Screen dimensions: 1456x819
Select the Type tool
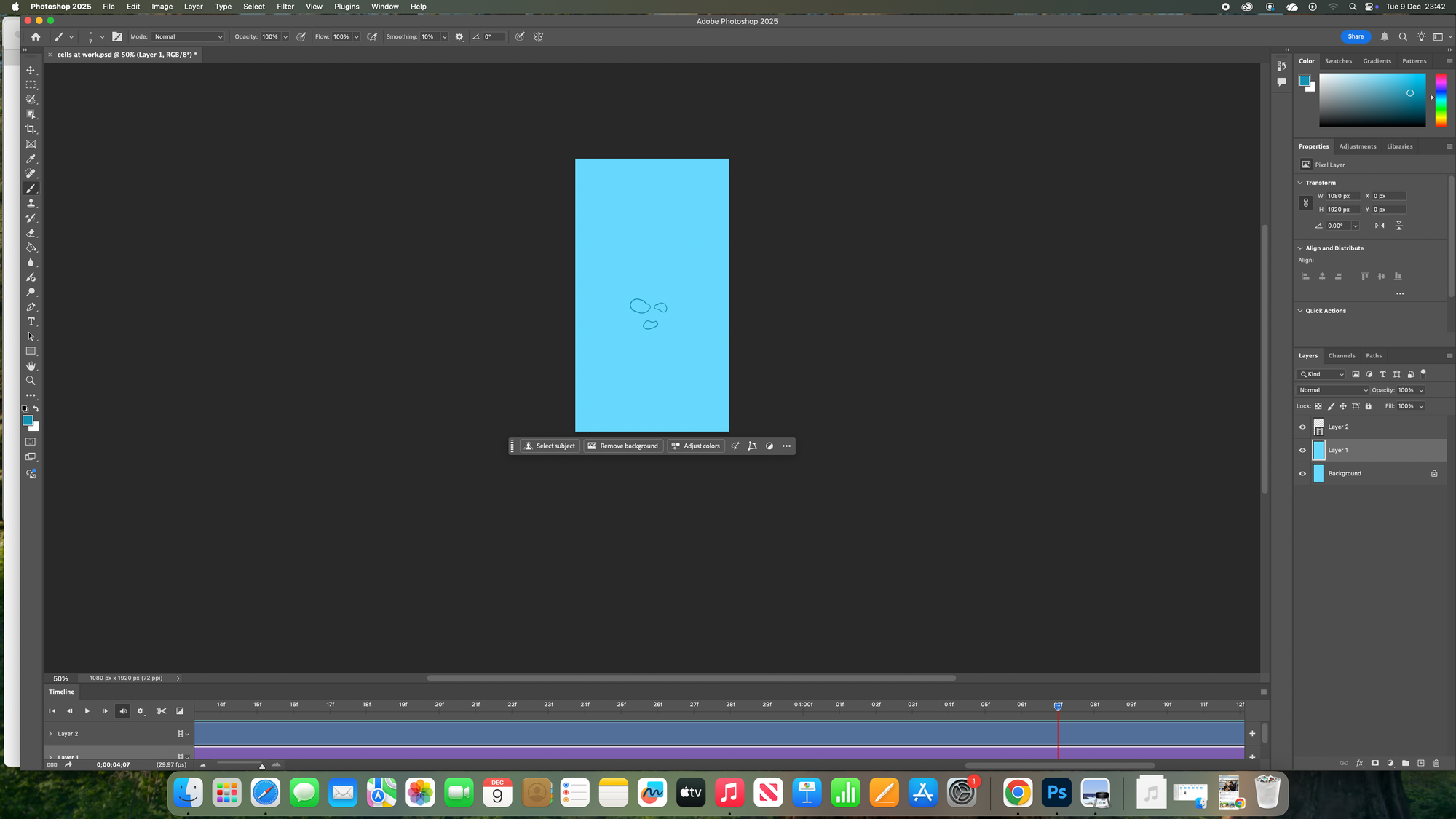click(x=31, y=322)
